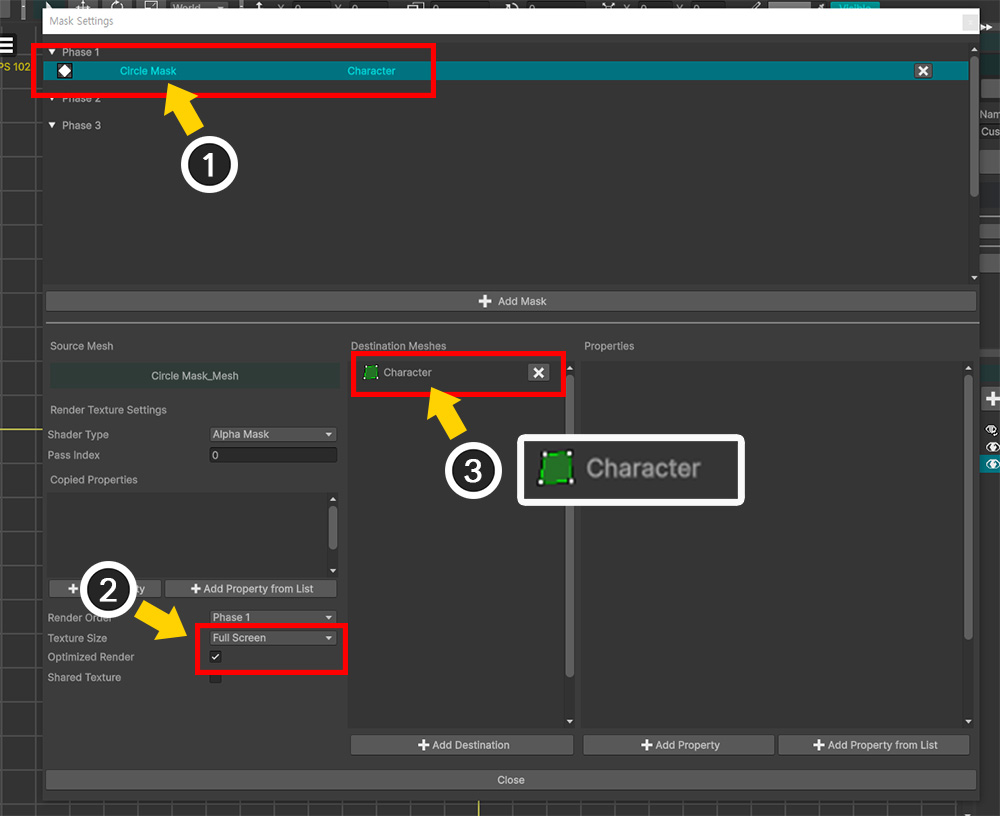Viewport: 1000px width, 816px height.
Task: Select the Circle Mask name in Phase 1
Action: tap(148, 71)
